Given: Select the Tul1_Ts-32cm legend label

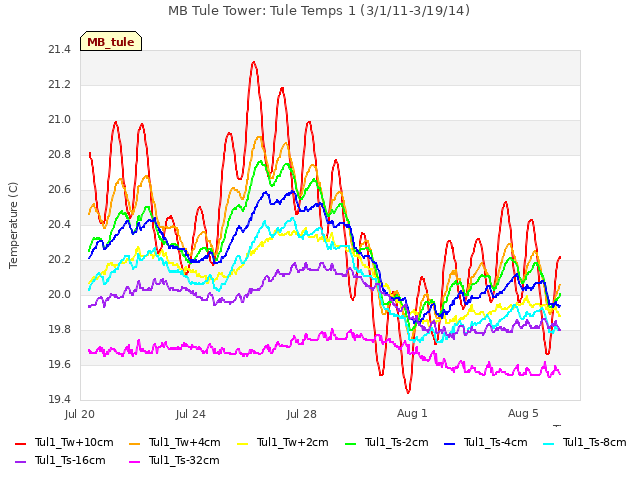Looking at the screenshot, I should pyautogui.click(x=184, y=460).
